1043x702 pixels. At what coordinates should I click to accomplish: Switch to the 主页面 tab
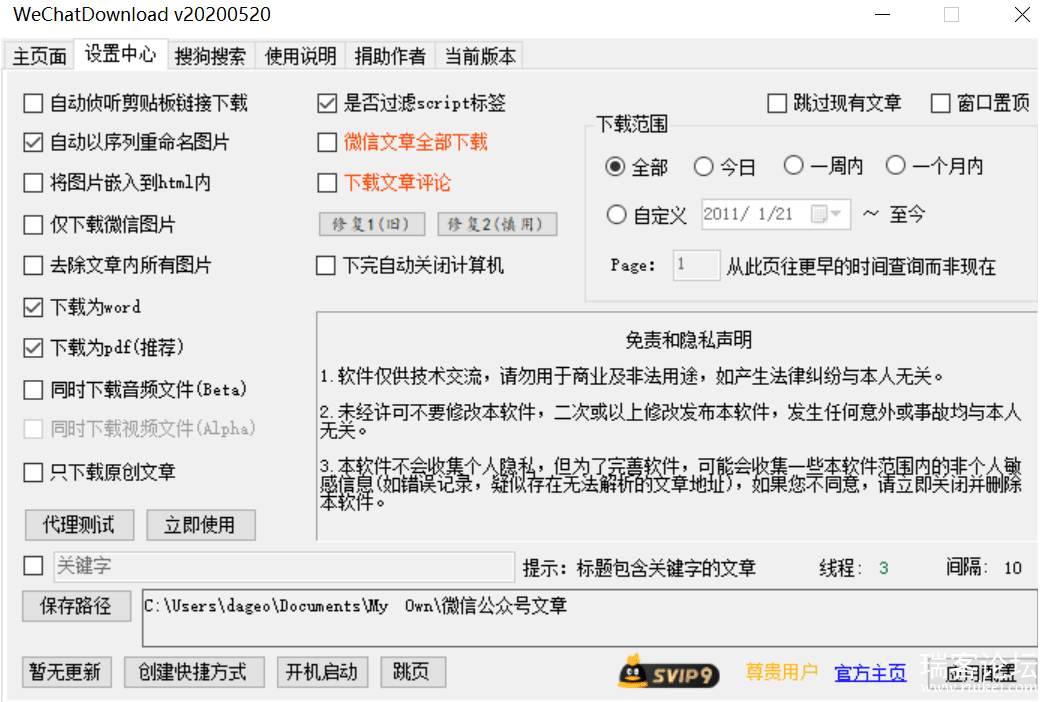(x=39, y=56)
